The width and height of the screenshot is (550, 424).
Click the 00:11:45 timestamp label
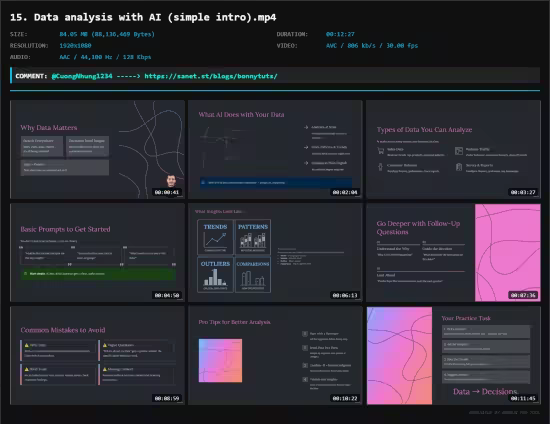click(523, 398)
